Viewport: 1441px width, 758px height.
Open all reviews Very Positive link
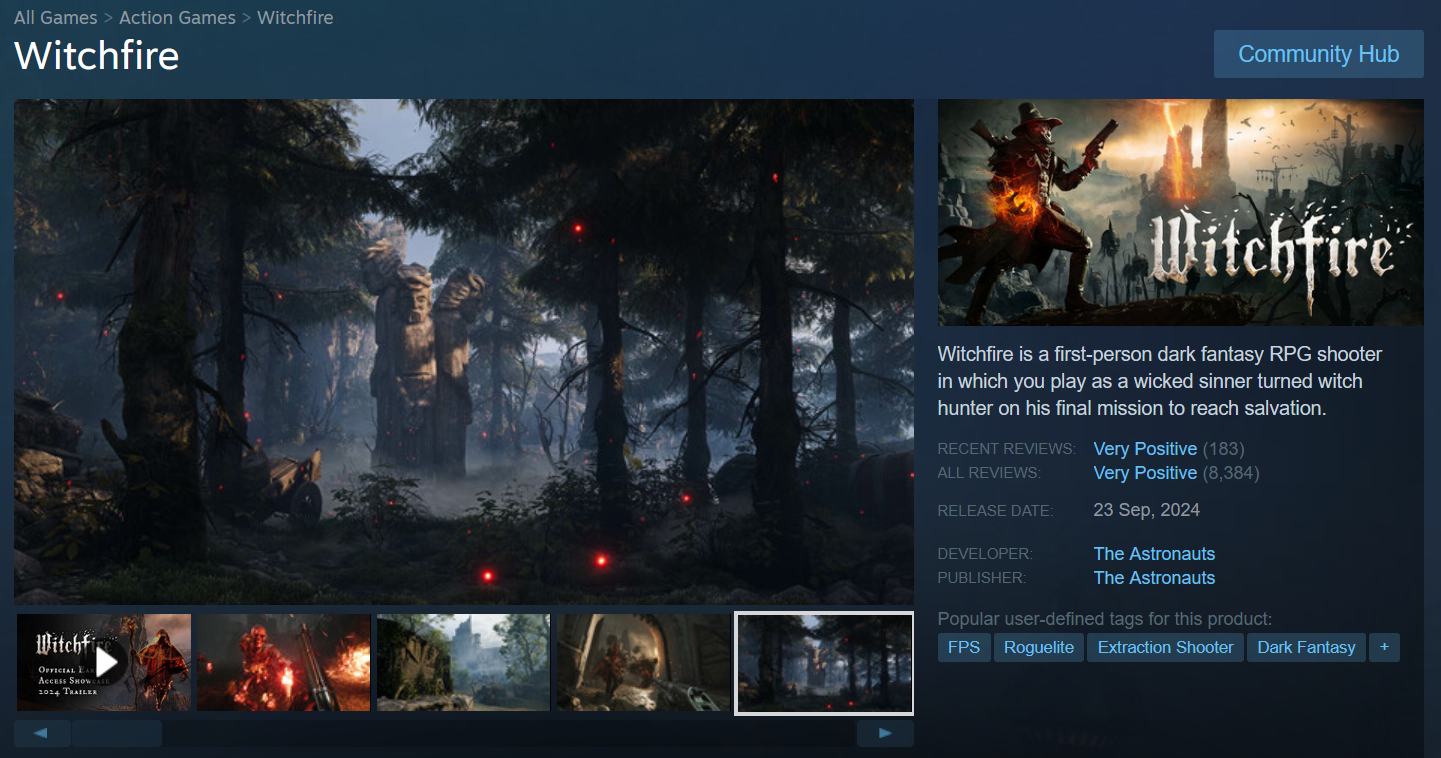pyautogui.click(x=1145, y=473)
